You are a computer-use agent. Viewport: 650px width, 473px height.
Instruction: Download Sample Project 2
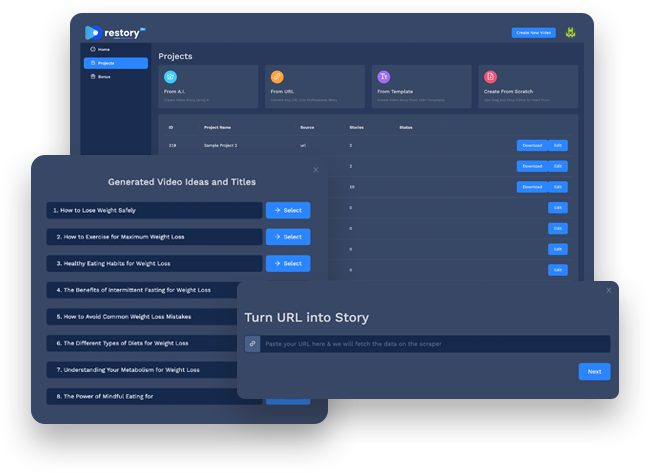coord(531,146)
